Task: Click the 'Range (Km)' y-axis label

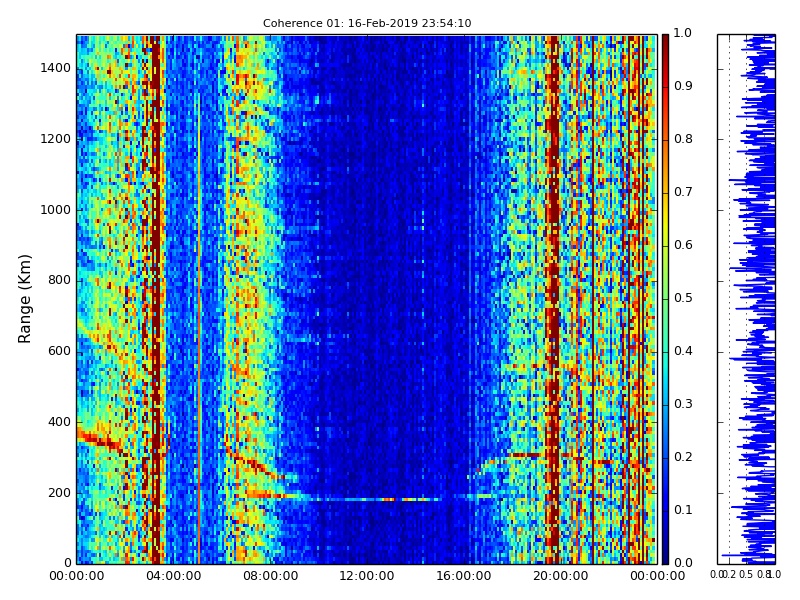Action: (24, 299)
